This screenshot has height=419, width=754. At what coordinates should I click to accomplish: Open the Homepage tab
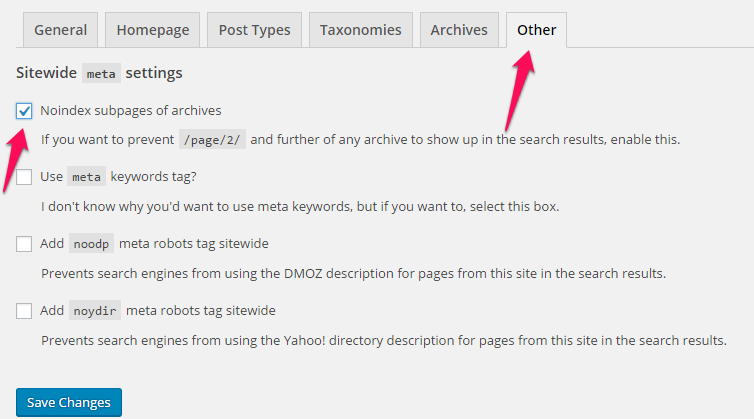pyautogui.click(x=152, y=30)
